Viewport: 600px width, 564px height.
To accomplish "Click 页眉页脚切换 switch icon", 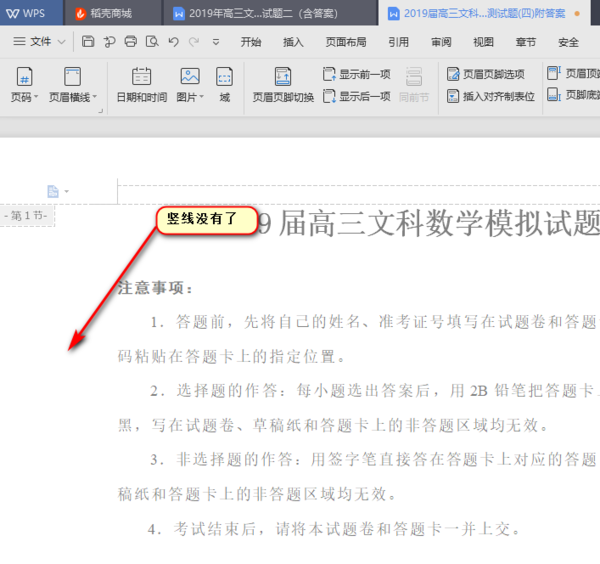I will [283, 77].
